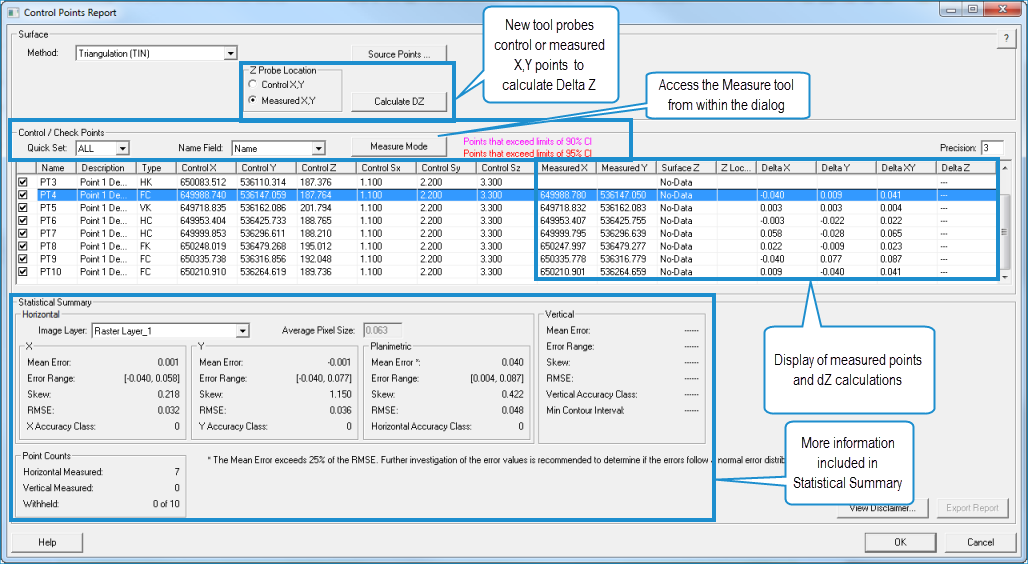
Task: Click the table vertical scrollbar
Action: coord(1005,223)
